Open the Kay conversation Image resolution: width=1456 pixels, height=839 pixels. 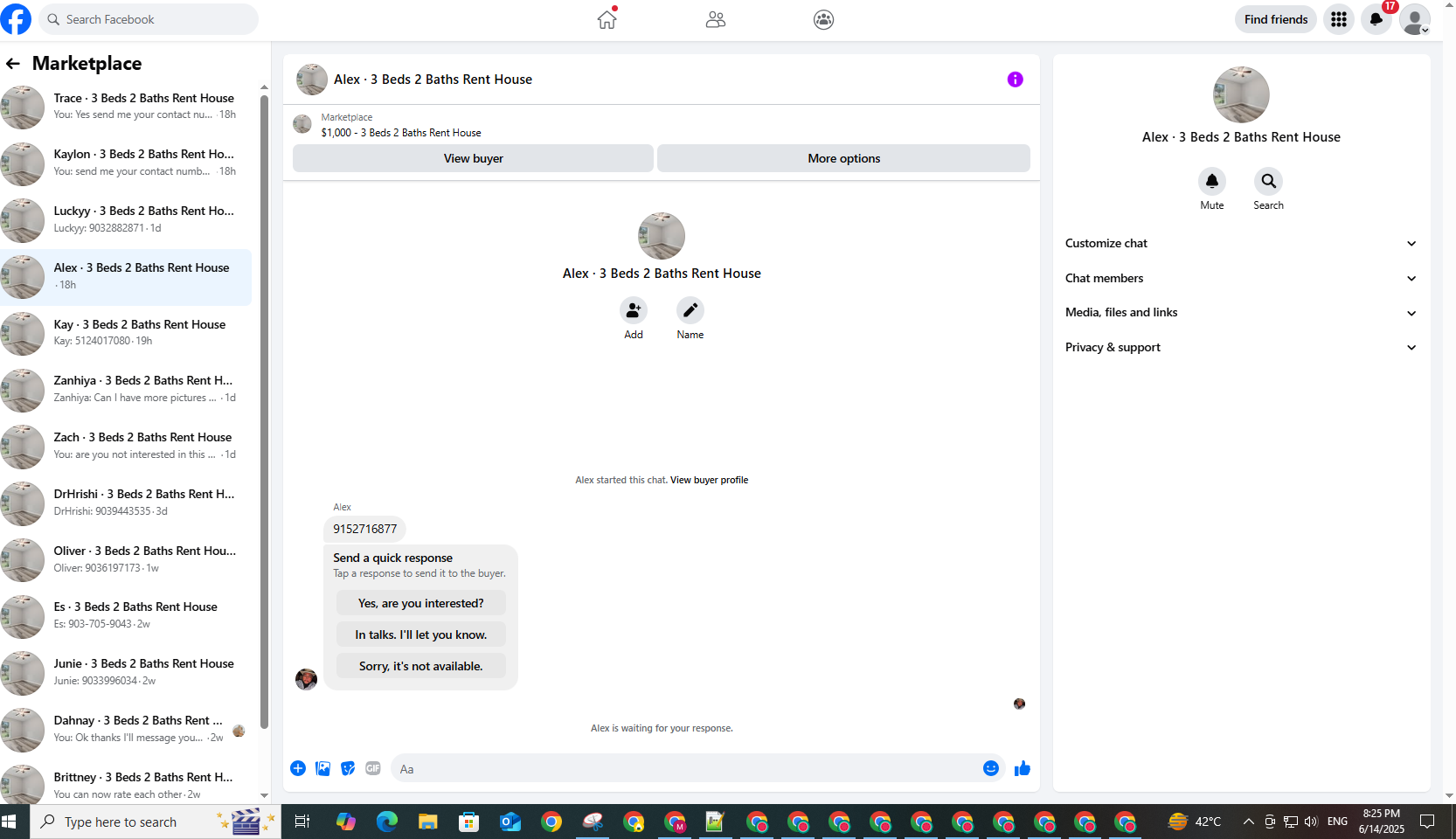tap(127, 333)
